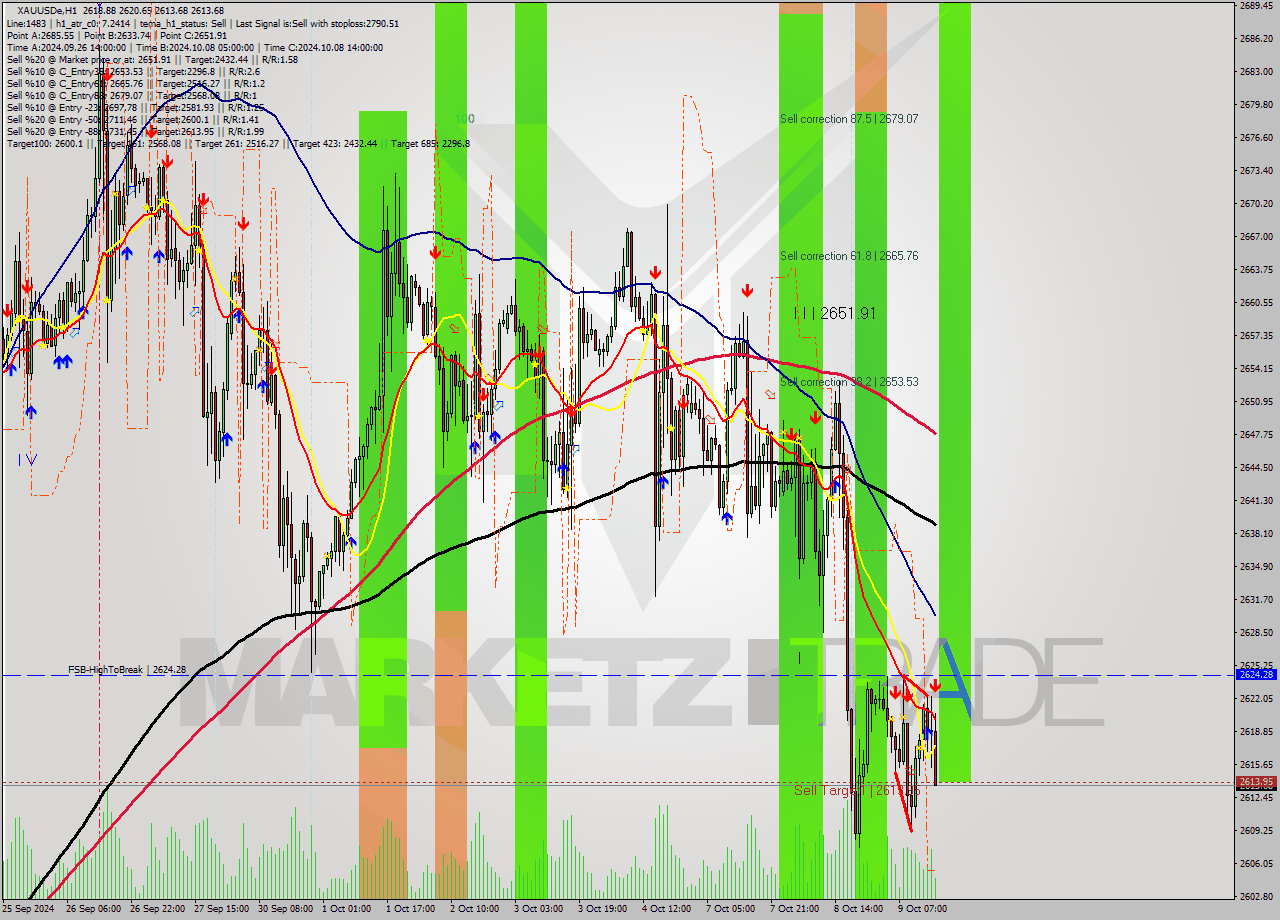Click '26 Sep 22:00' on time axis
Image resolution: width=1280 pixels, height=920 pixels.
[158, 909]
